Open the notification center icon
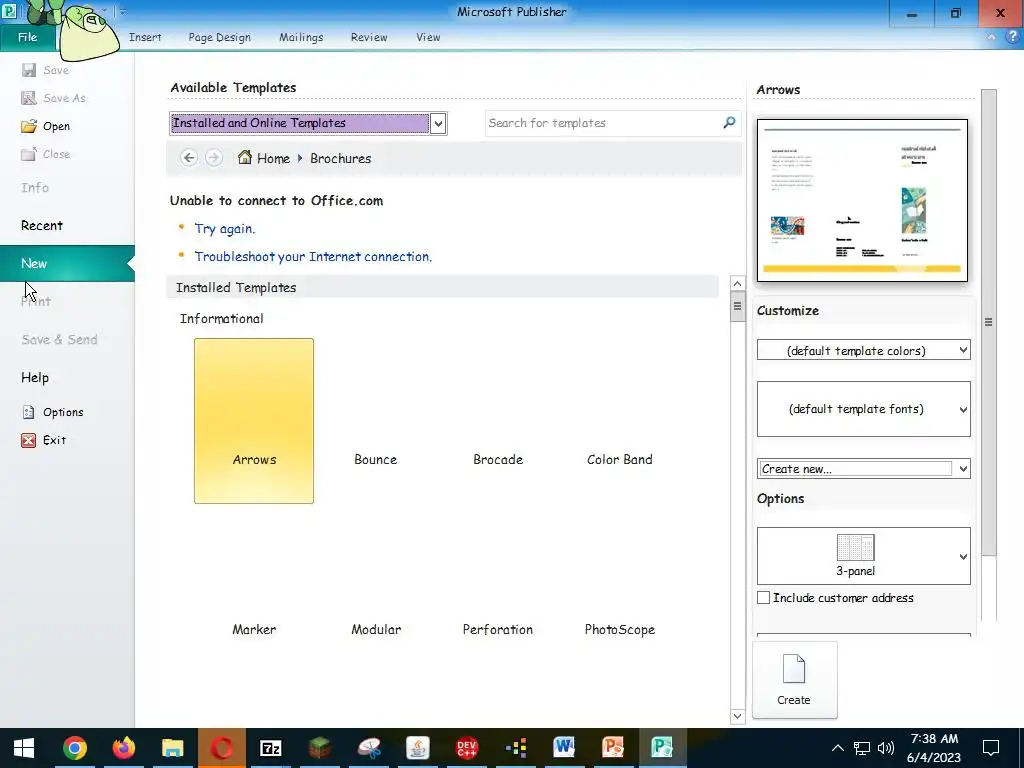1024x768 pixels. (x=991, y=748)
